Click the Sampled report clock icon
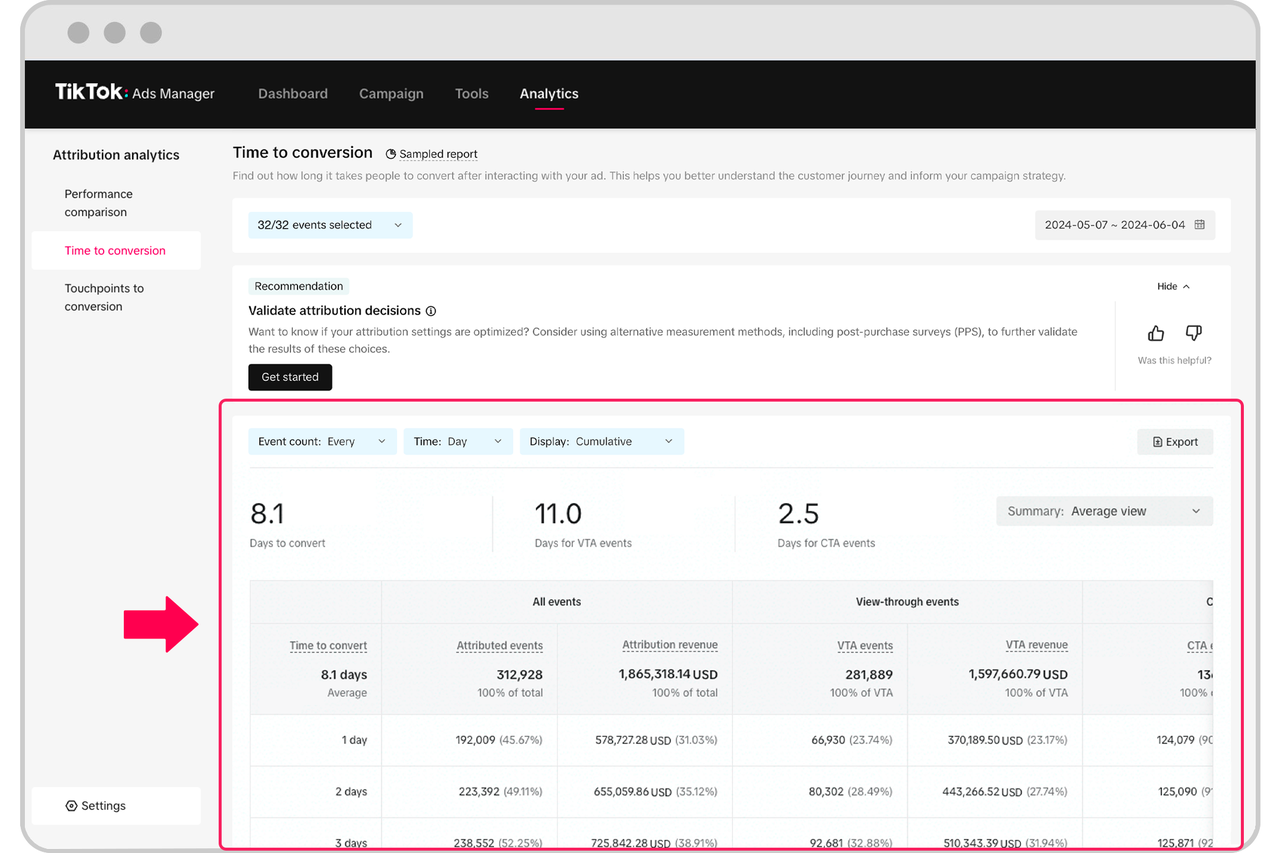Viewport: 1280px width, 853px height. click(392, 154)
